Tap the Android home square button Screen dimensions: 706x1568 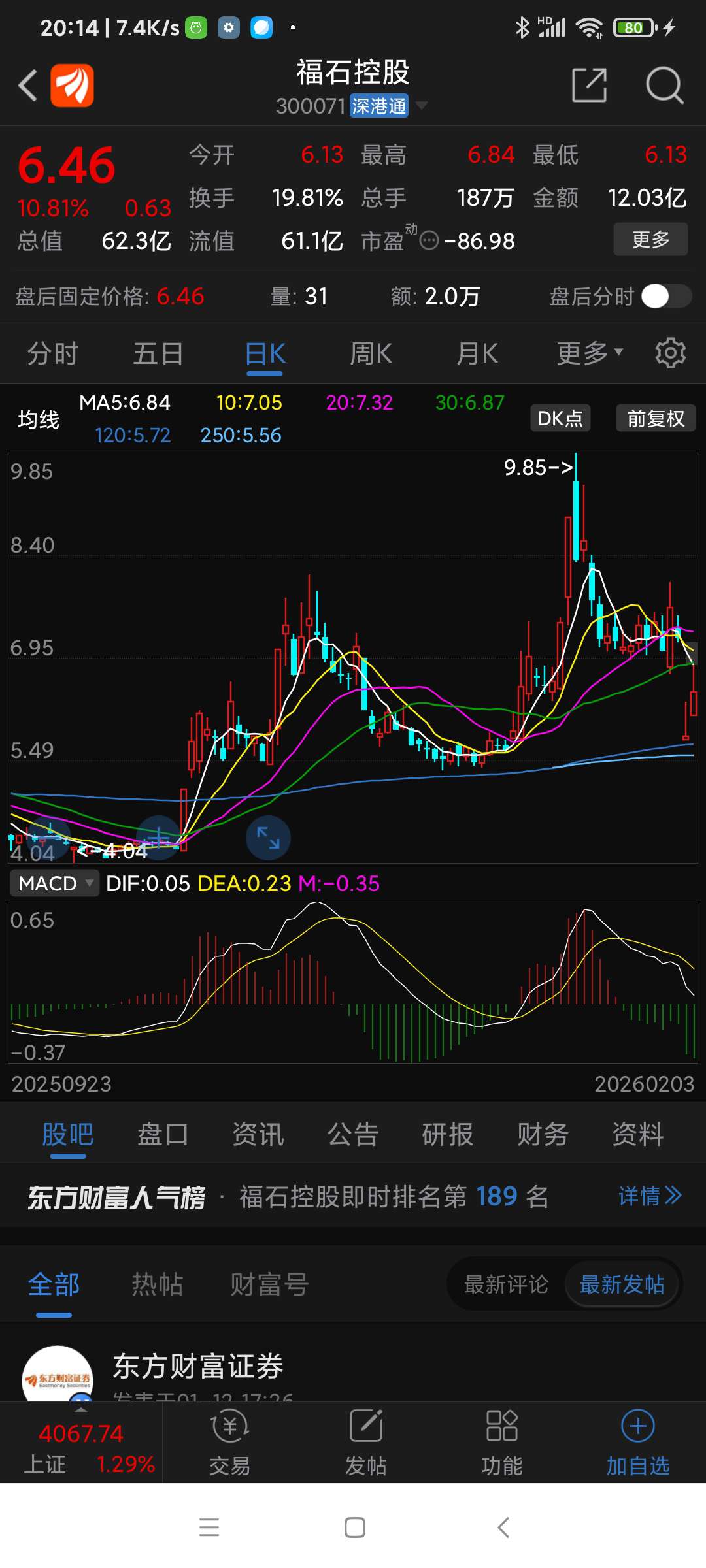354,1527
